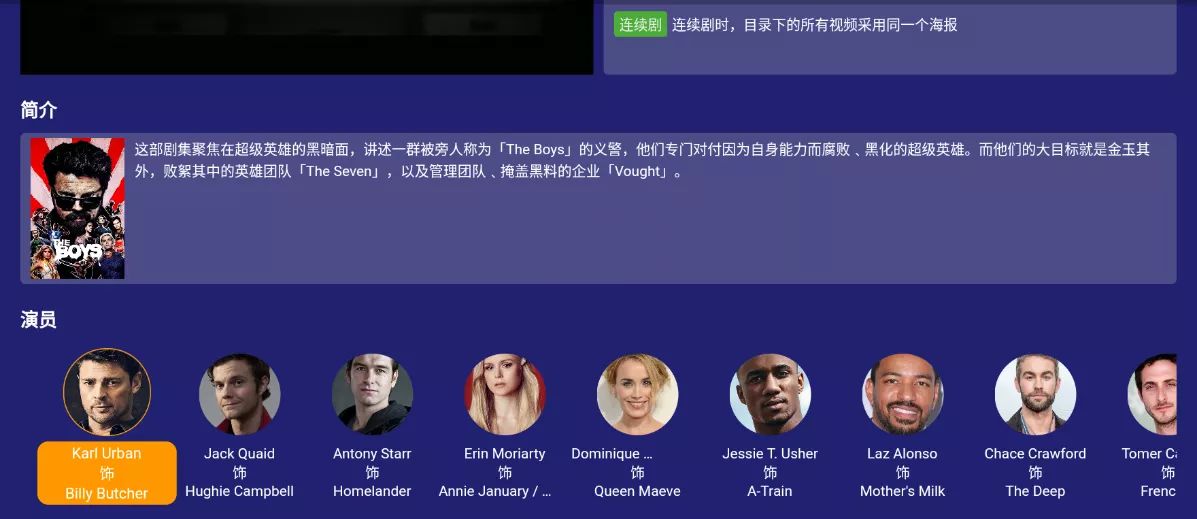Click Antony Starr's avatar image

pyautogui.click(x=373, y=395)
